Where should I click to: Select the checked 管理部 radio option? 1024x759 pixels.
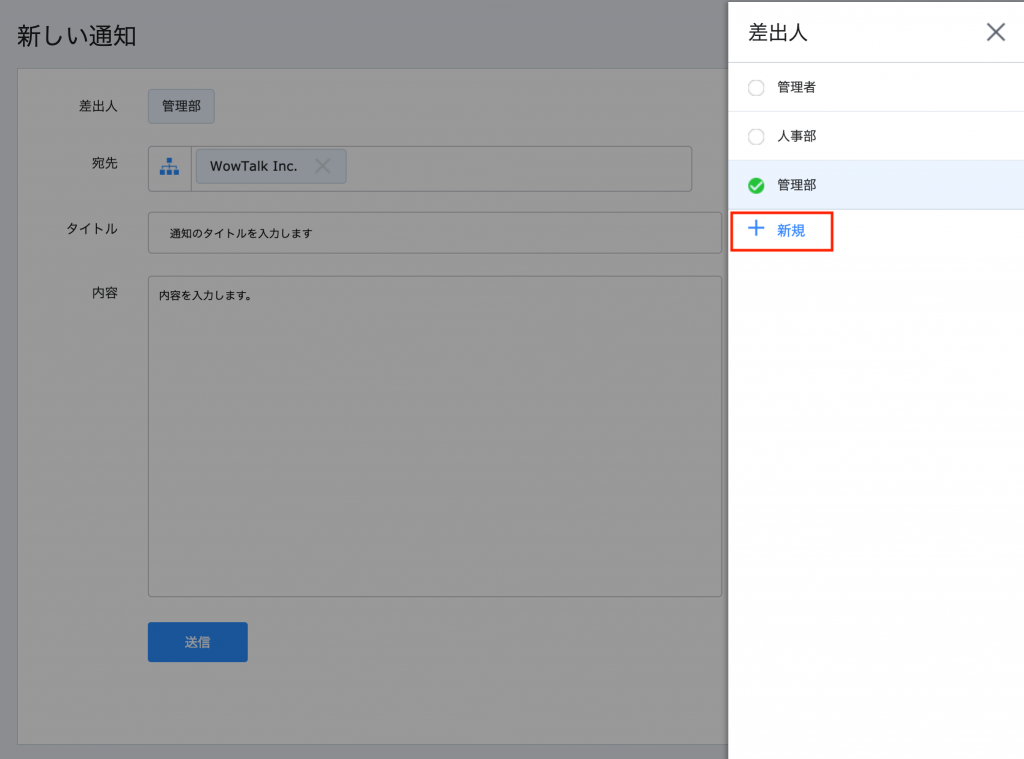(756, 186)
